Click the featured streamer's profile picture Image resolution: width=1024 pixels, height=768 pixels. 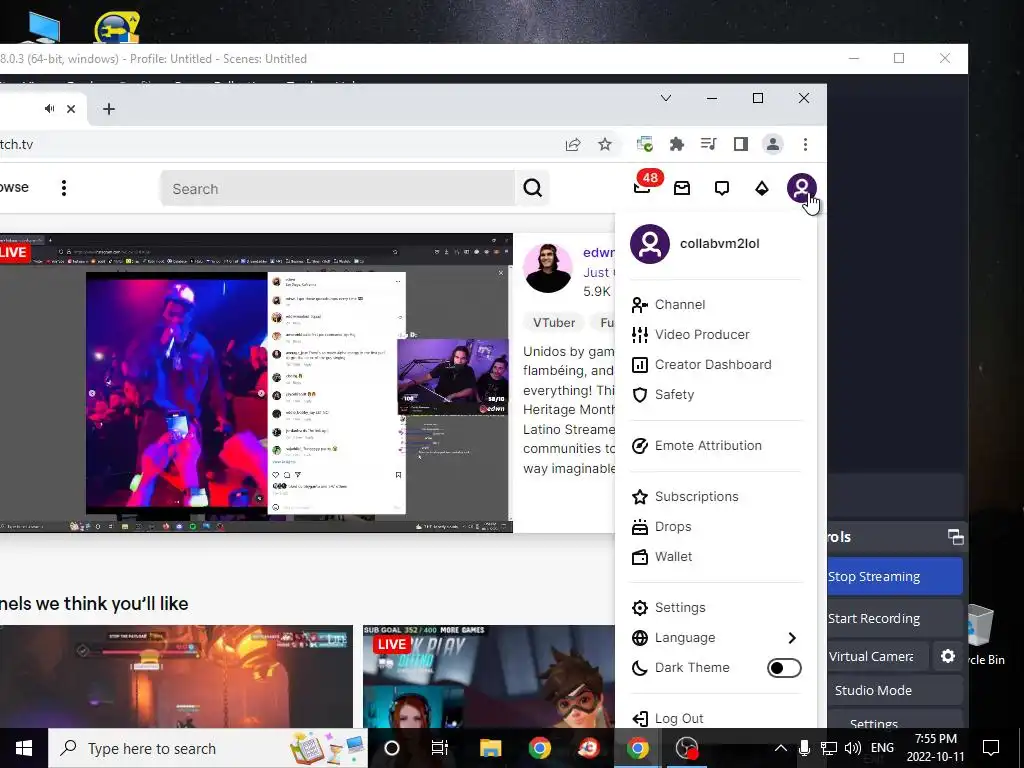coord(548,268)
